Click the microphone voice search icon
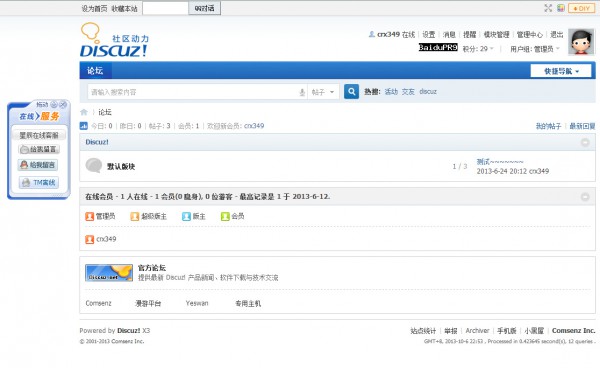 tap(302, 92)
